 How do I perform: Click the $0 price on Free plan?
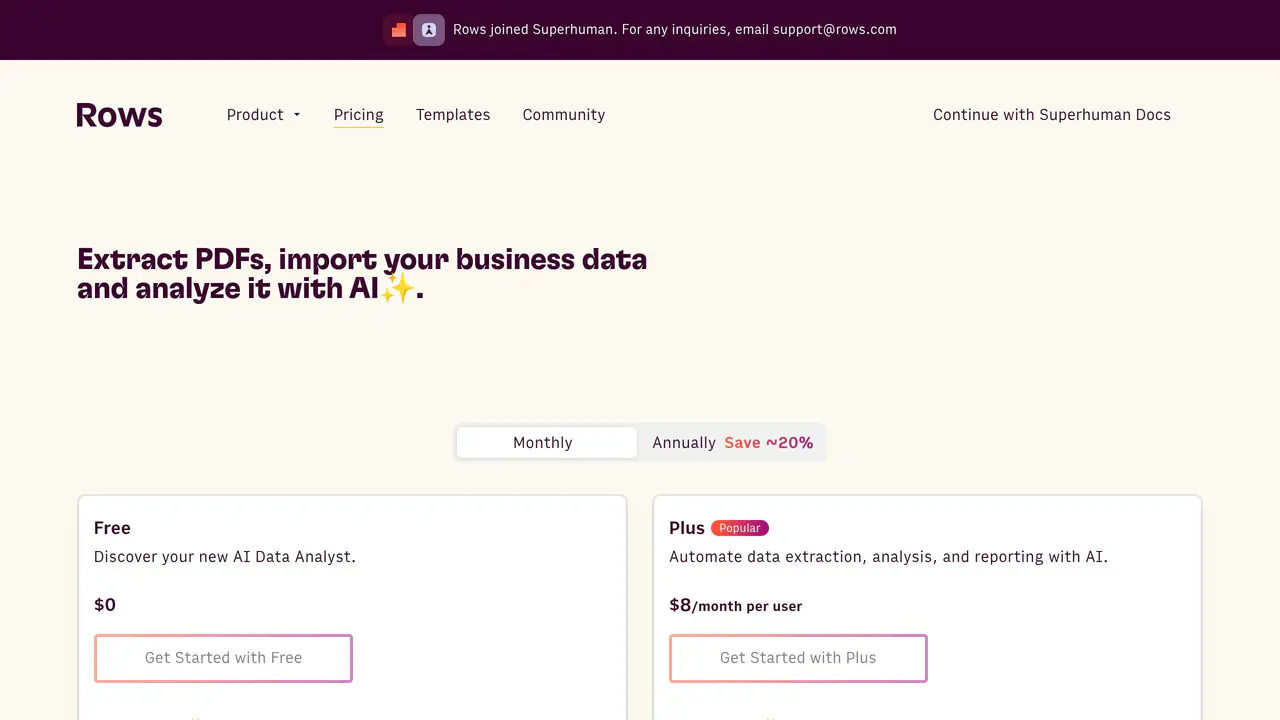point(105,605)
